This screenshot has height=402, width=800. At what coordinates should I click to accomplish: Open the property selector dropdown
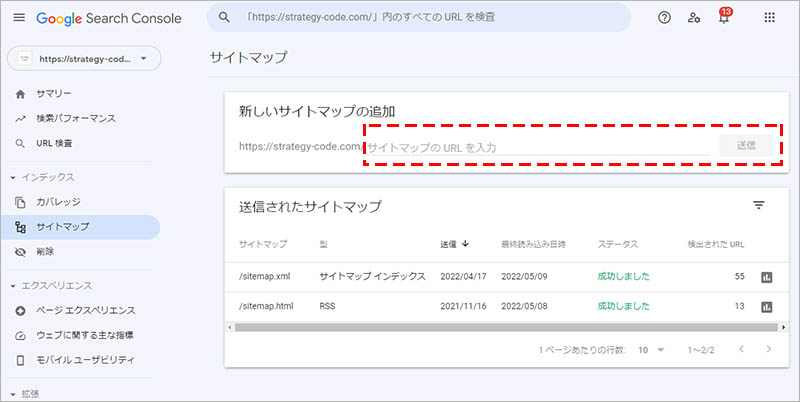83,59
